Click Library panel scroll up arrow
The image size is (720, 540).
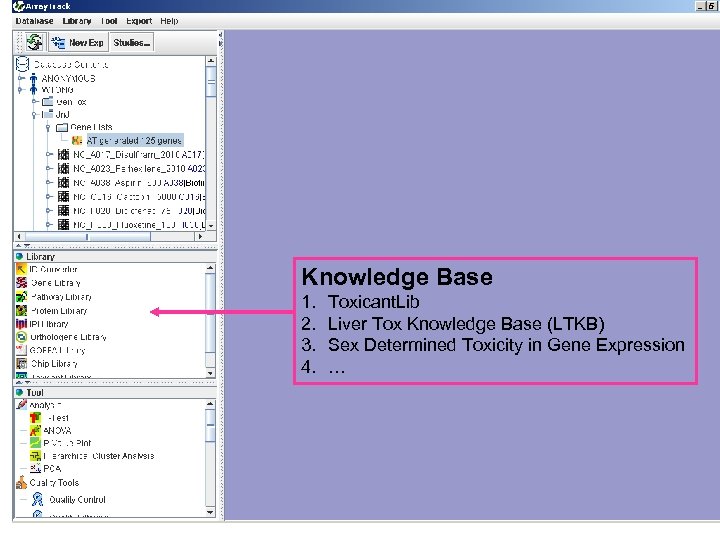click(x=210, y=268)
